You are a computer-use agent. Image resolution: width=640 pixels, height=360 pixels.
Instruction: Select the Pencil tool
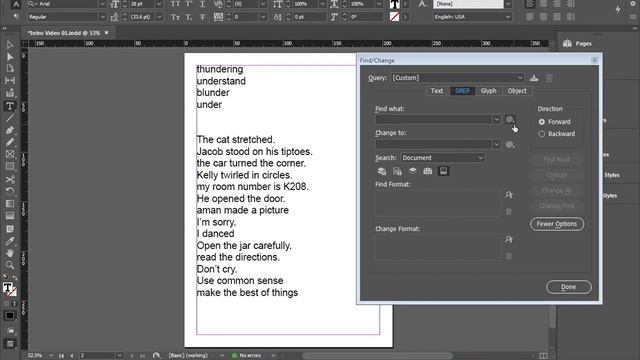coord(10,142)
